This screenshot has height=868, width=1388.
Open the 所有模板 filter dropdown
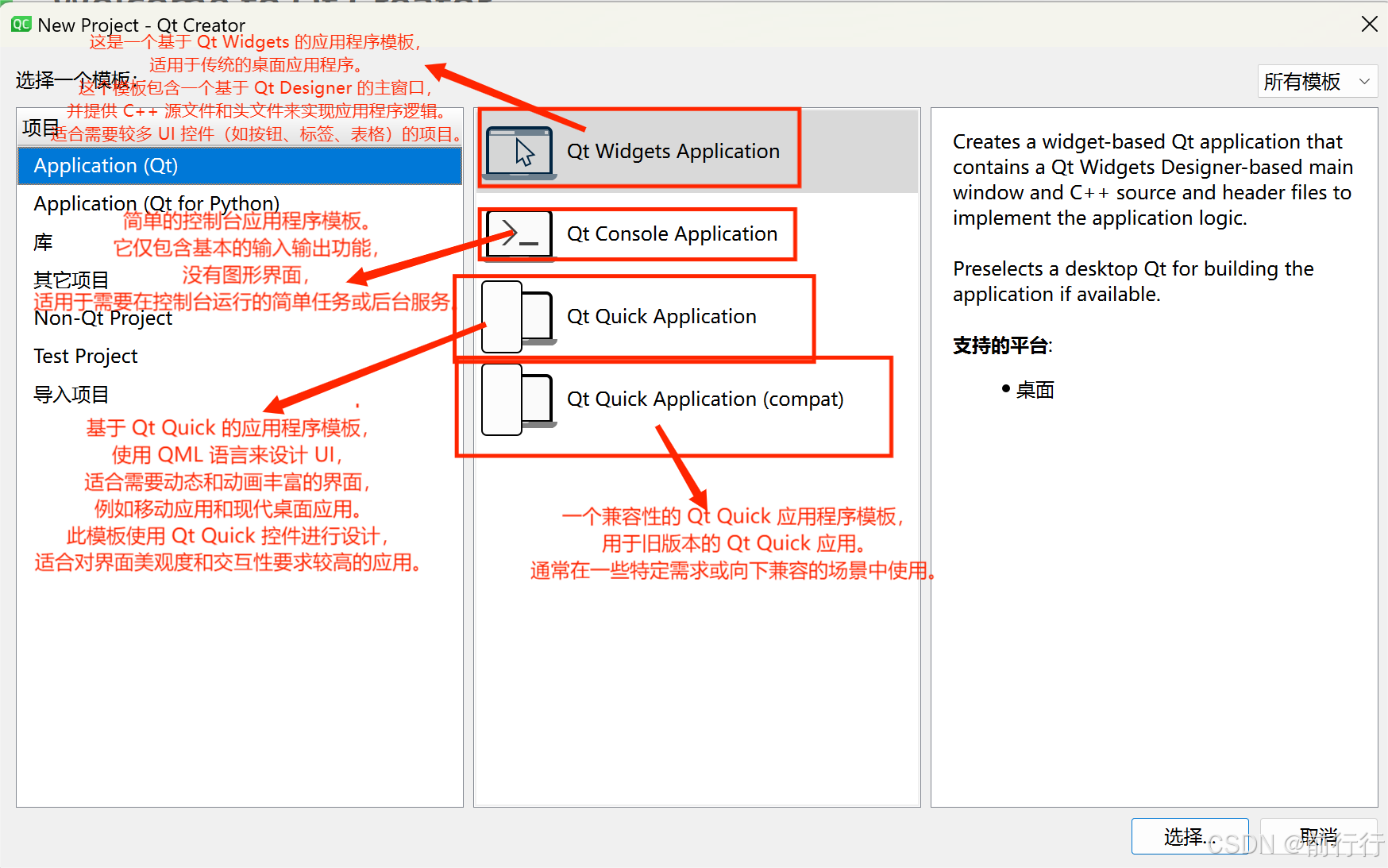pos(1317,81)
